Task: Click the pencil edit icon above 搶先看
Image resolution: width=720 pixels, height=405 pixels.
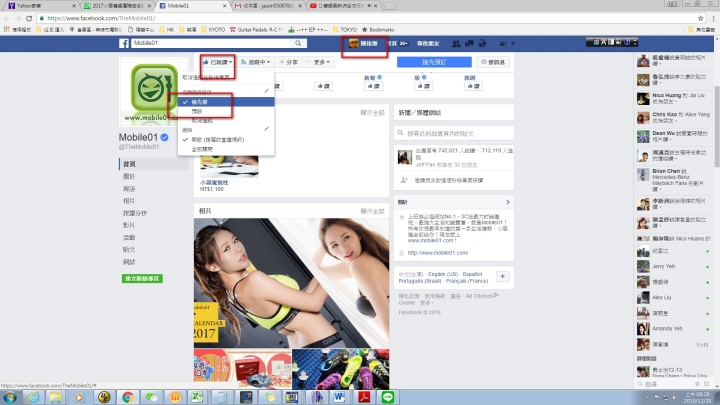Action: (266, 91)
